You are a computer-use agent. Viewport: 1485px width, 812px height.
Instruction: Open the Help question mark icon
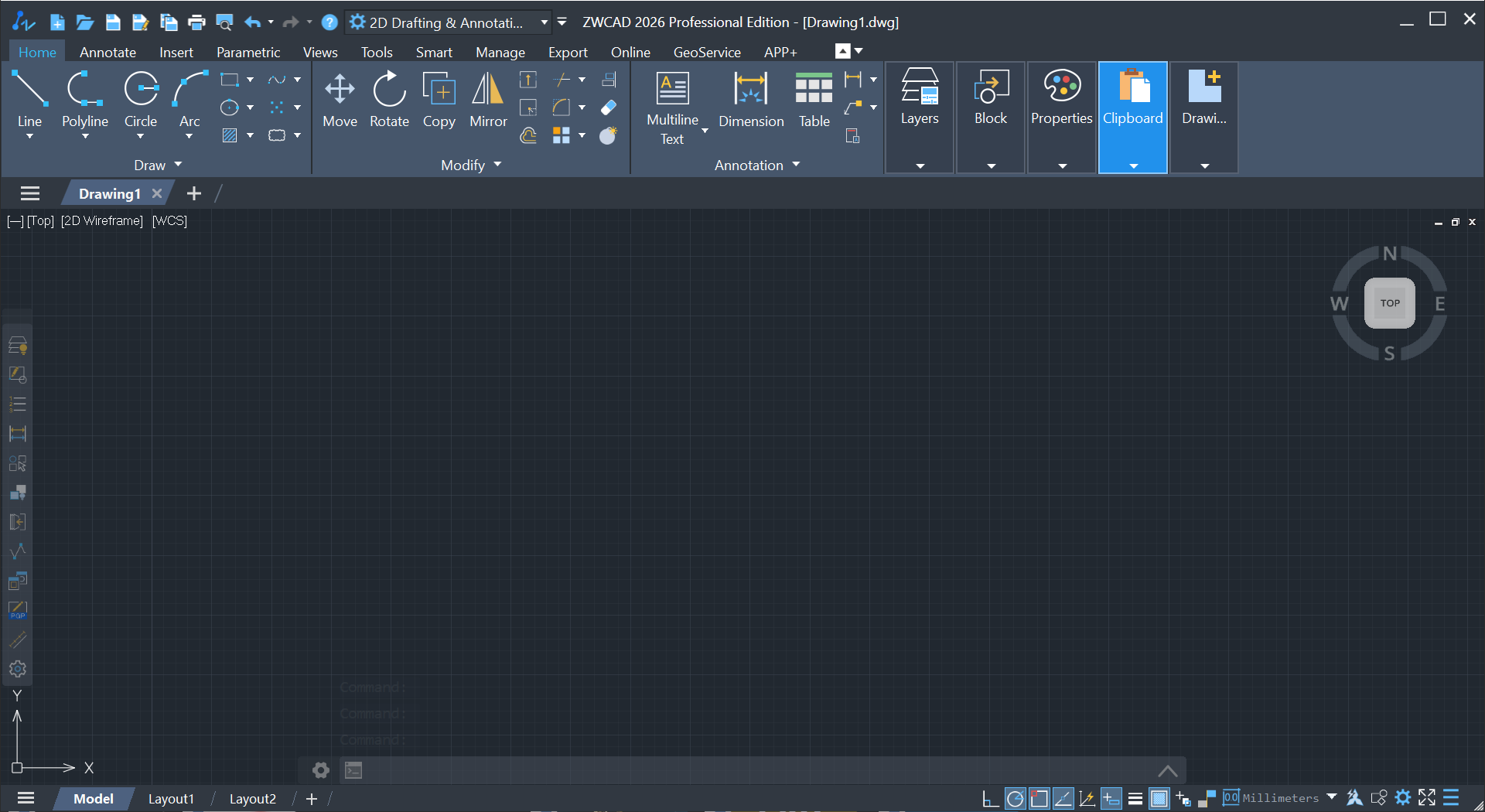(x=329, y=22)
